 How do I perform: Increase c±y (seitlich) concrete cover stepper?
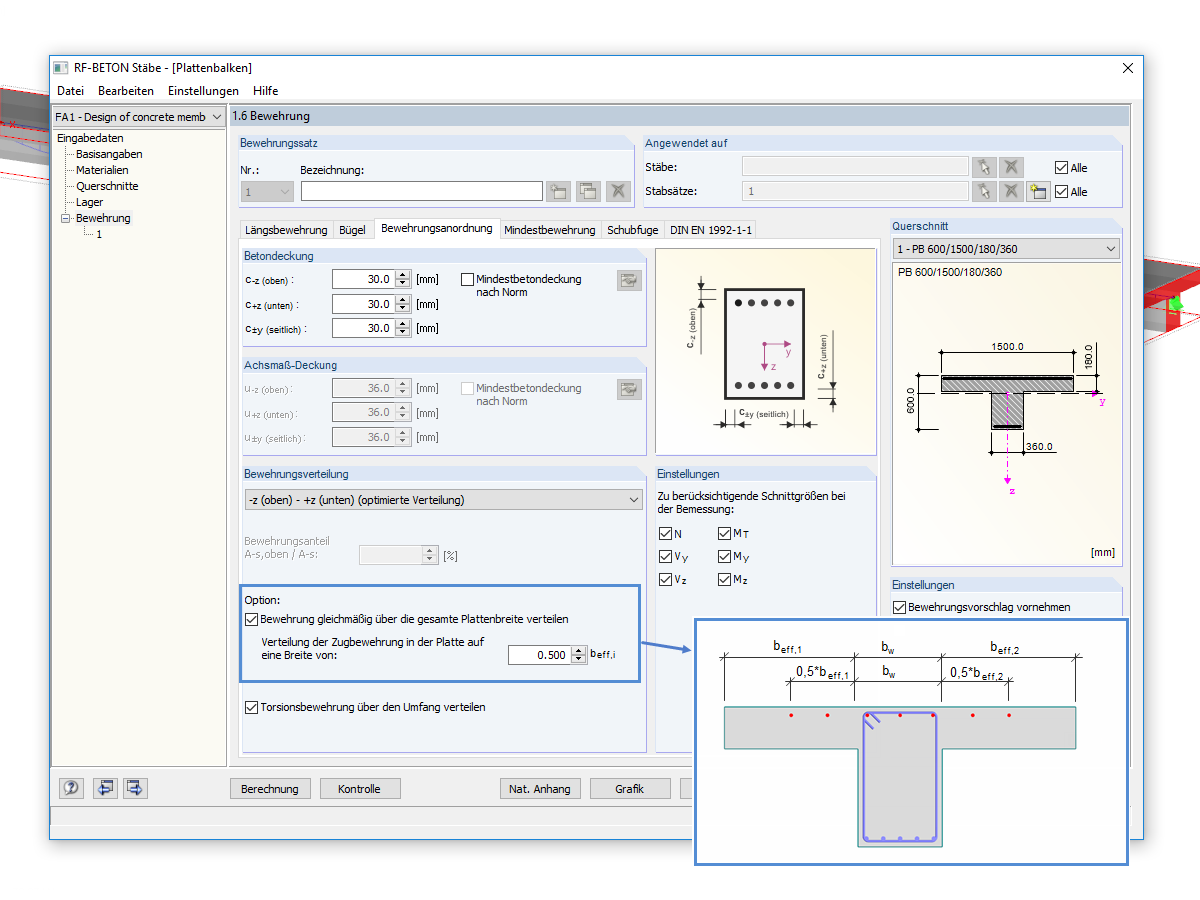tap(403, 323)
